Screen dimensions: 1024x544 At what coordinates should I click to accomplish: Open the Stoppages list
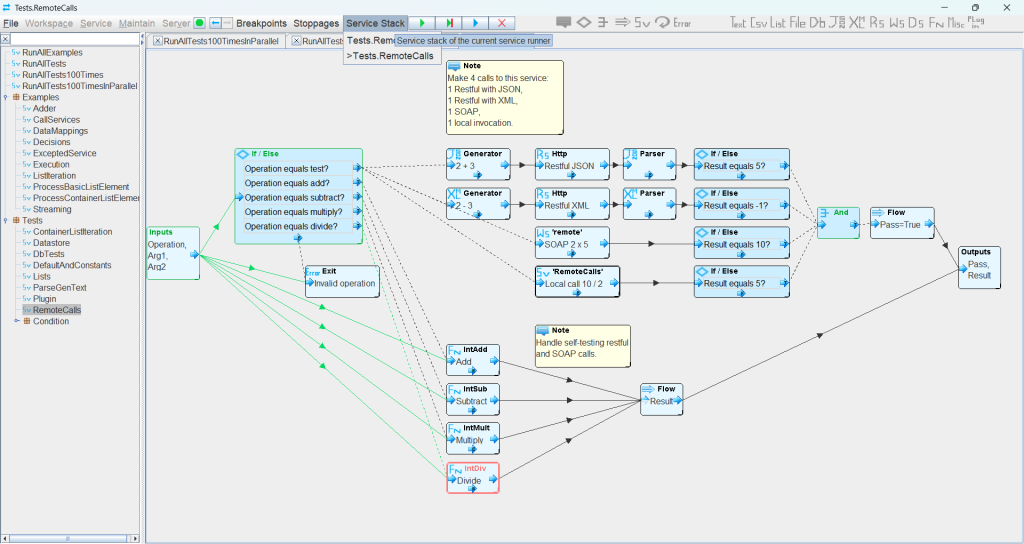(316, 23)
